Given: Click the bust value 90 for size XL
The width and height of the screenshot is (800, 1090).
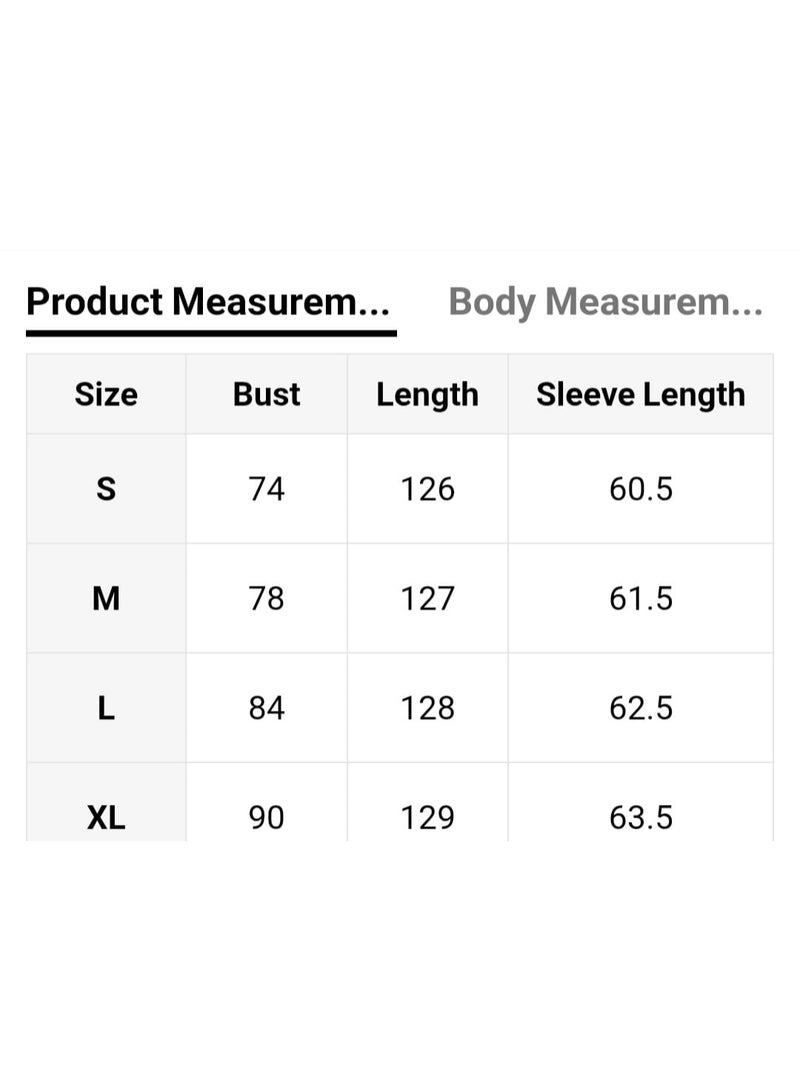Looking at the screenshot, I should [266, 817].
